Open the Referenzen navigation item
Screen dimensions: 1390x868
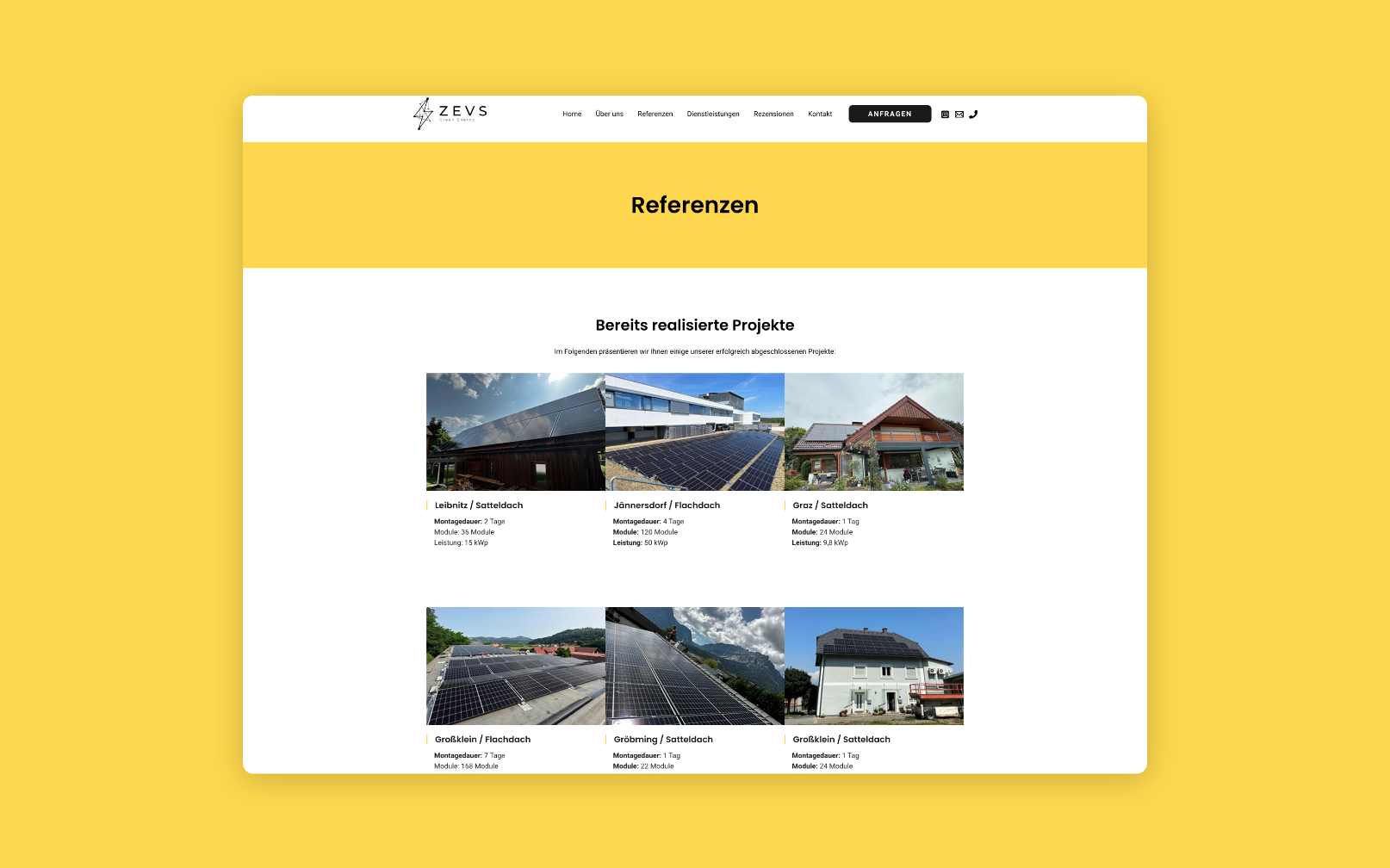pos(655,113)
